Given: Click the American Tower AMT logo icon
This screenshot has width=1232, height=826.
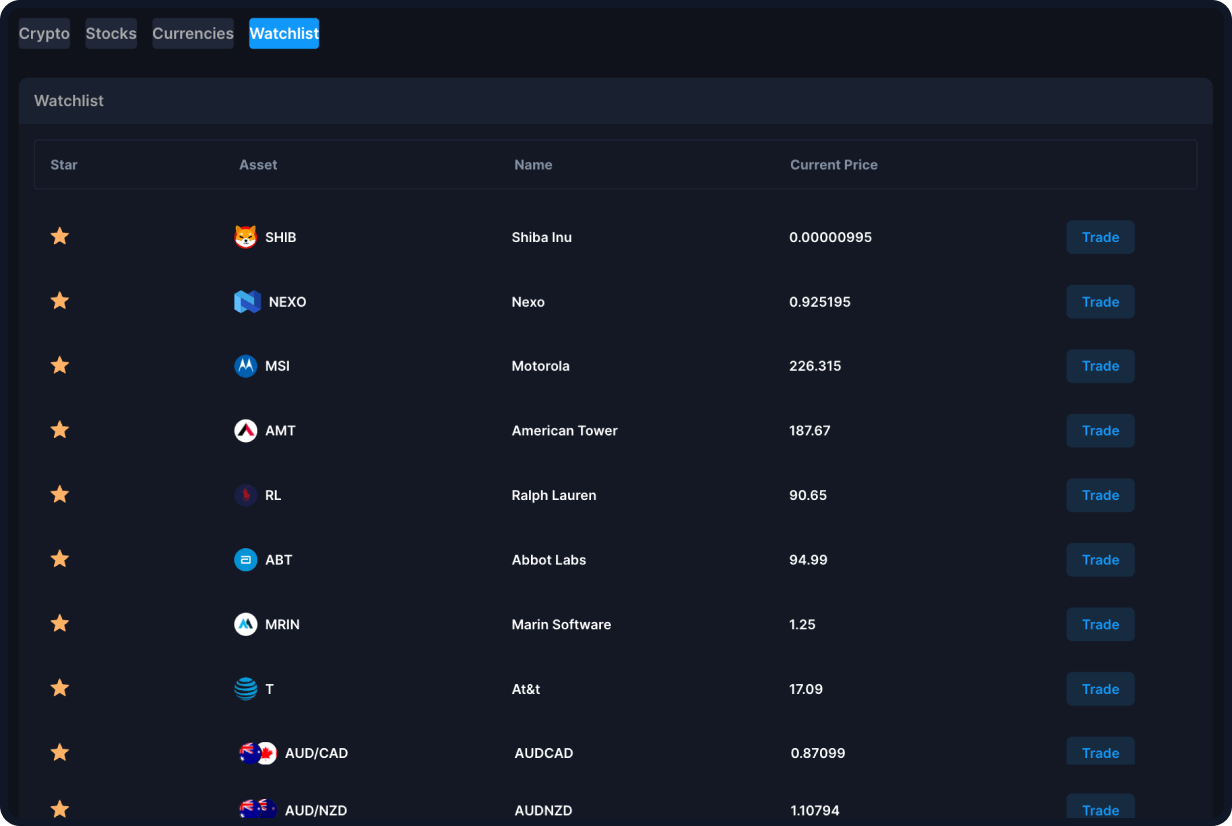Looking at the screenshot, I should point(246,431).
